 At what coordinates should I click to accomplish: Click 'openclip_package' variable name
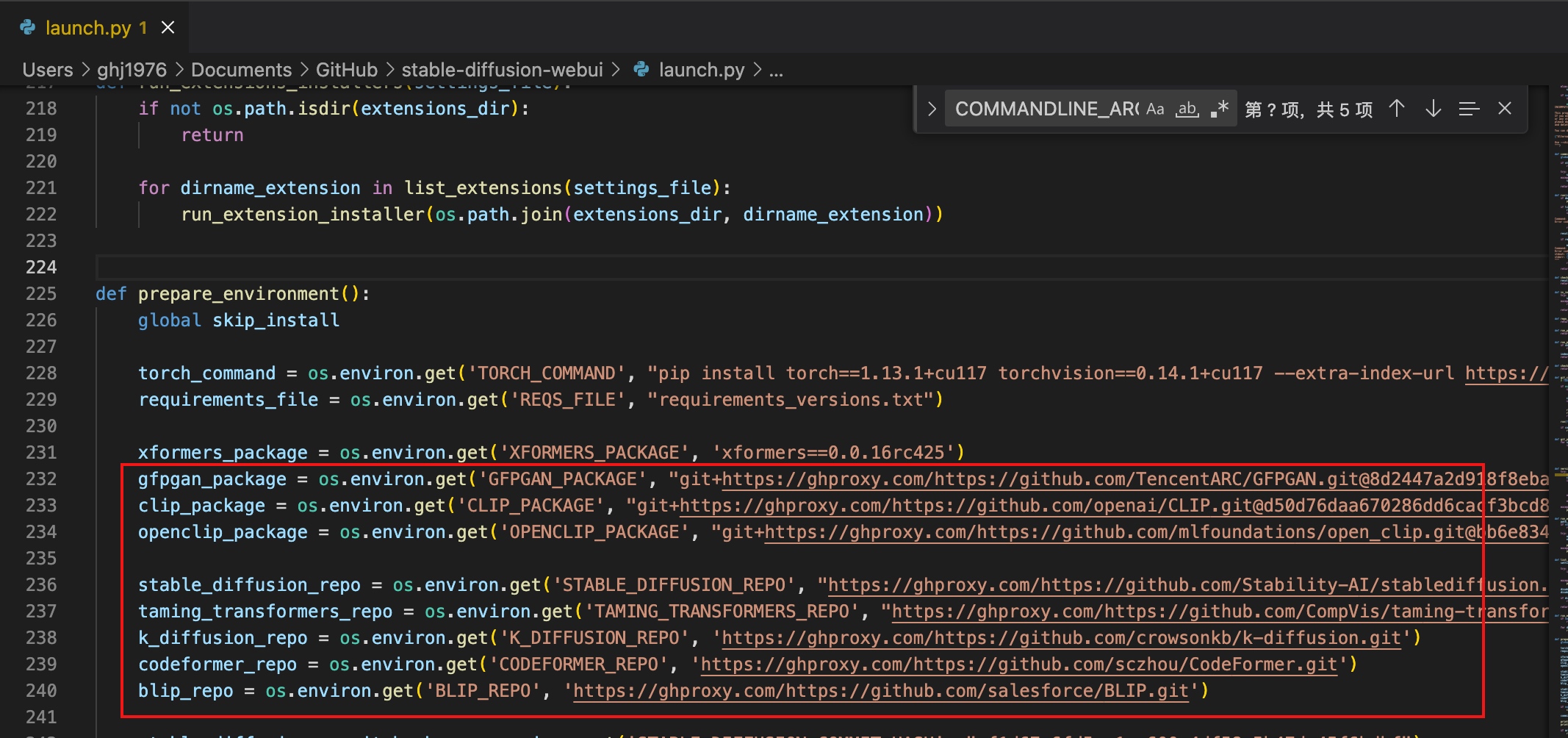(x=223, y=532)
